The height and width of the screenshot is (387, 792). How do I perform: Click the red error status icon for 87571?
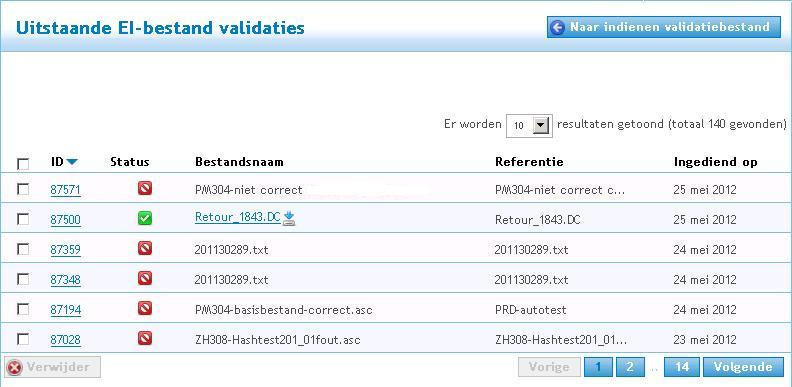[145, 189]
